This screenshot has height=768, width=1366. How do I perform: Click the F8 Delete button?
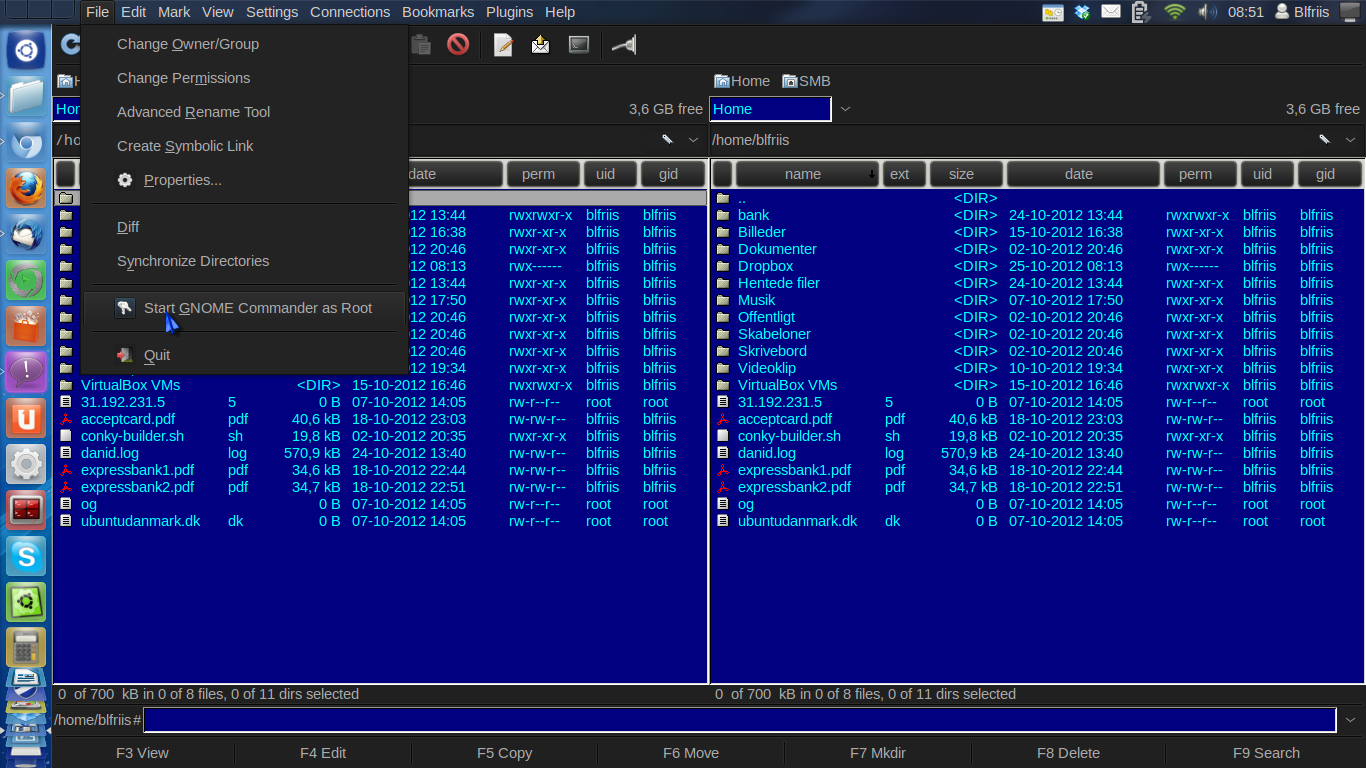(1068, 753)
